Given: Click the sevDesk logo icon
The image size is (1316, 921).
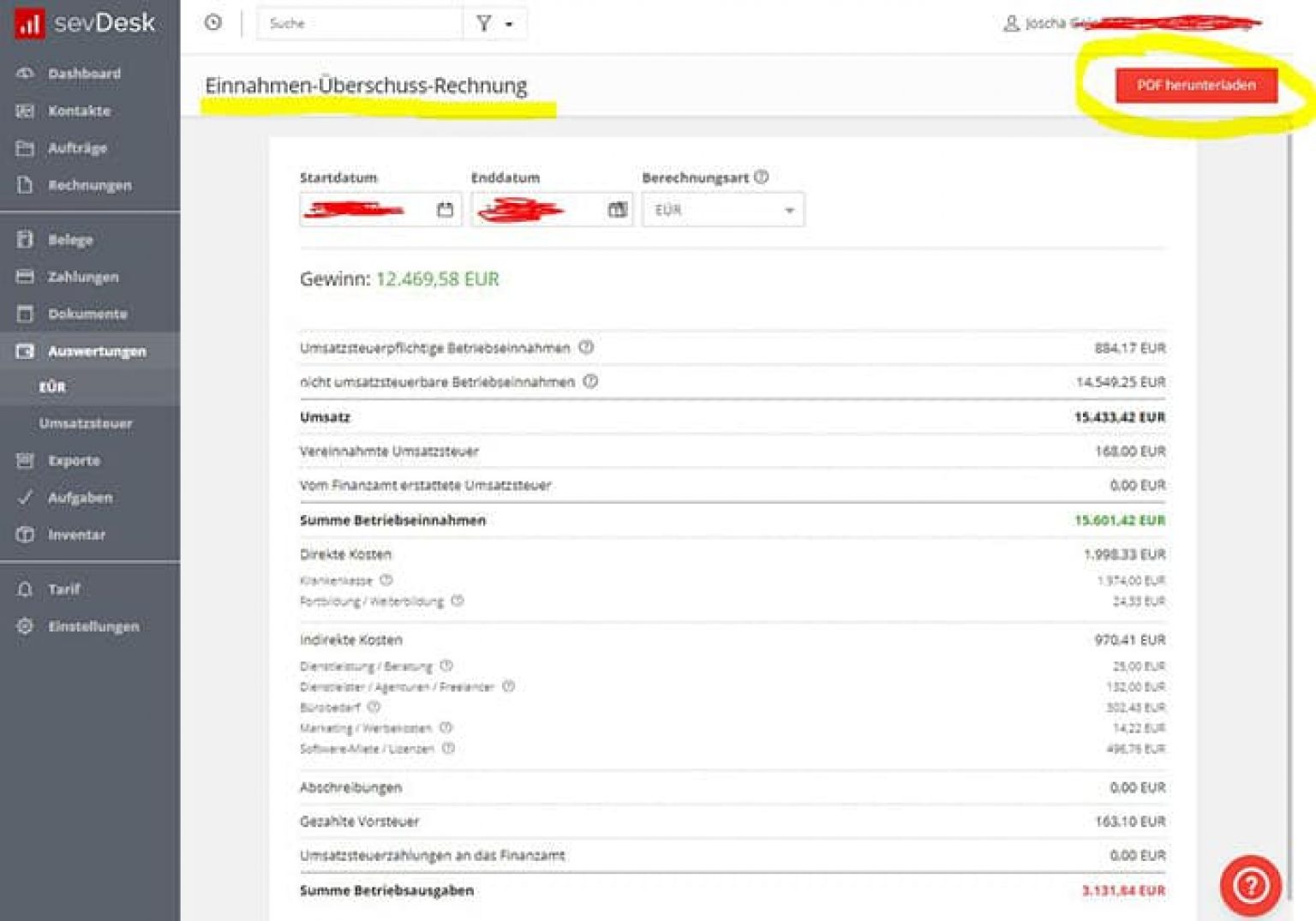Looking at the screenshot, I should (29, 23).
